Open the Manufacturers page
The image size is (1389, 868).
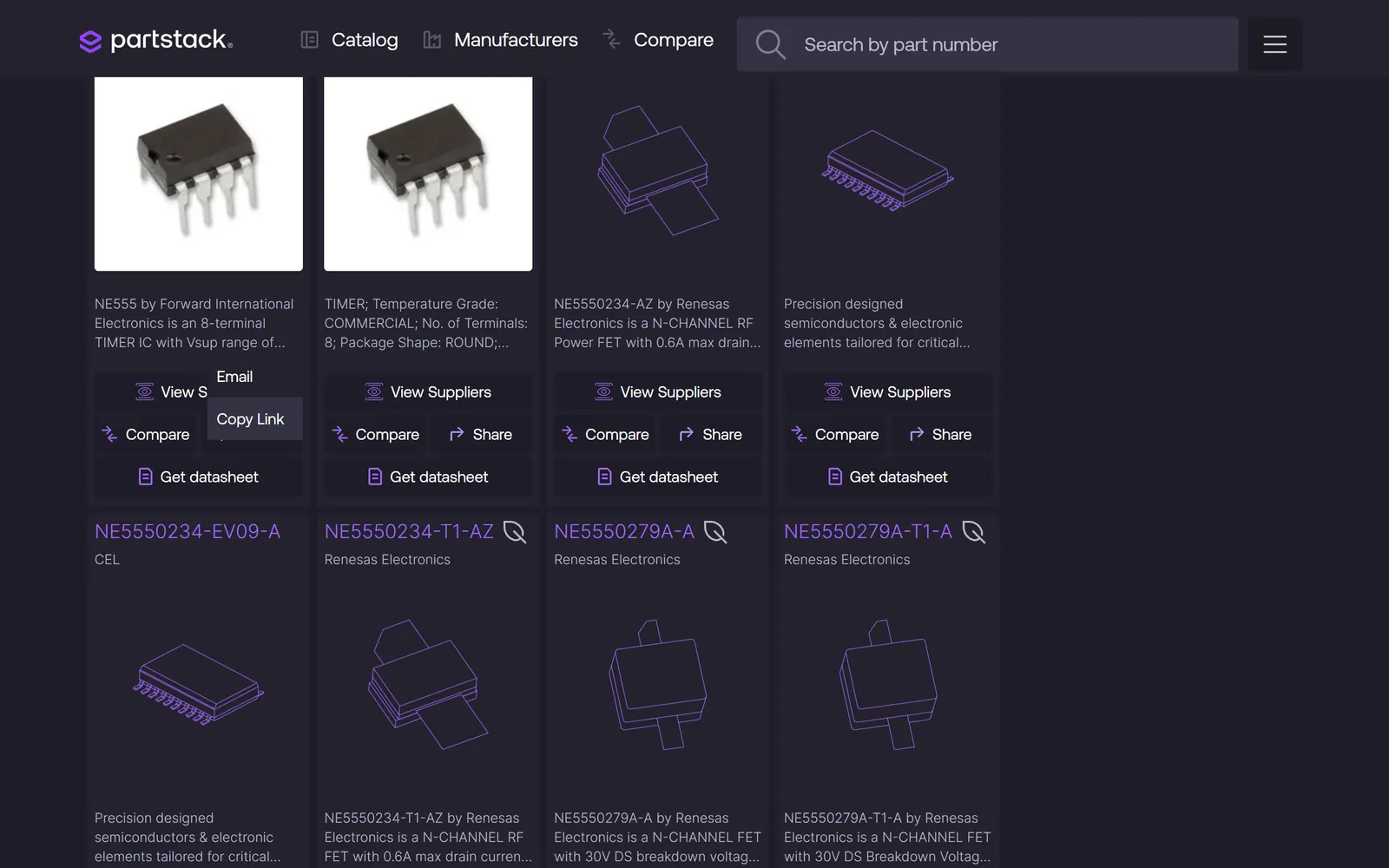[x=500, y=40]
